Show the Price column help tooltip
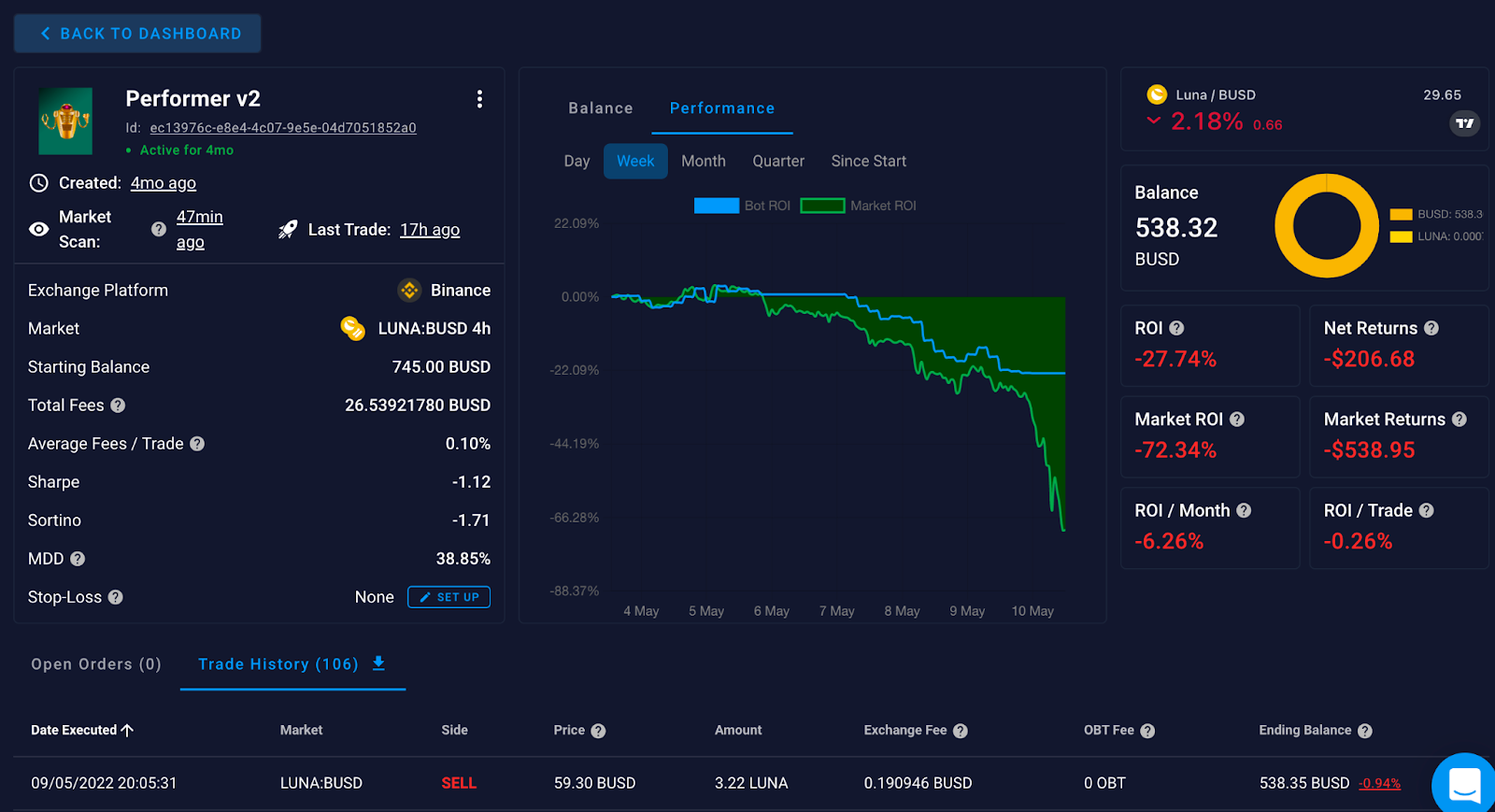This screenshot has height=812, width=1495. pyautogui.click(x=598, y=731)
